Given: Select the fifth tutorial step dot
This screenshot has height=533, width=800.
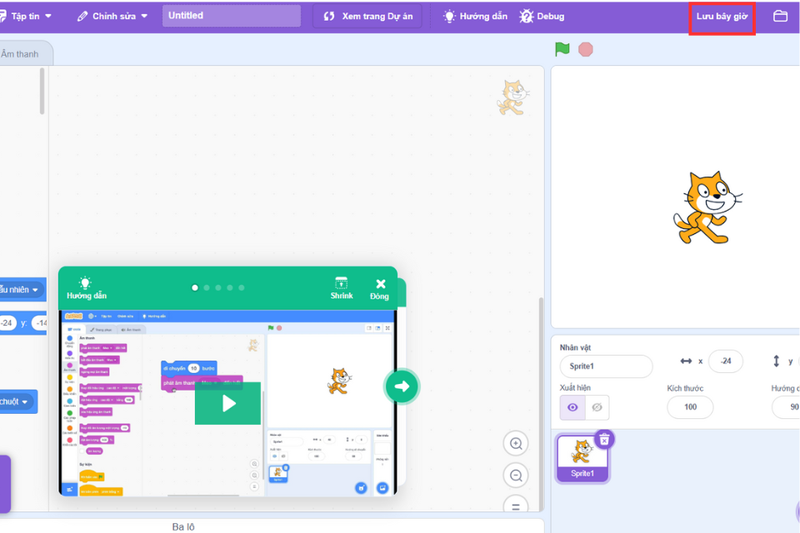Looking at the screenshot, I should (242, 288).
